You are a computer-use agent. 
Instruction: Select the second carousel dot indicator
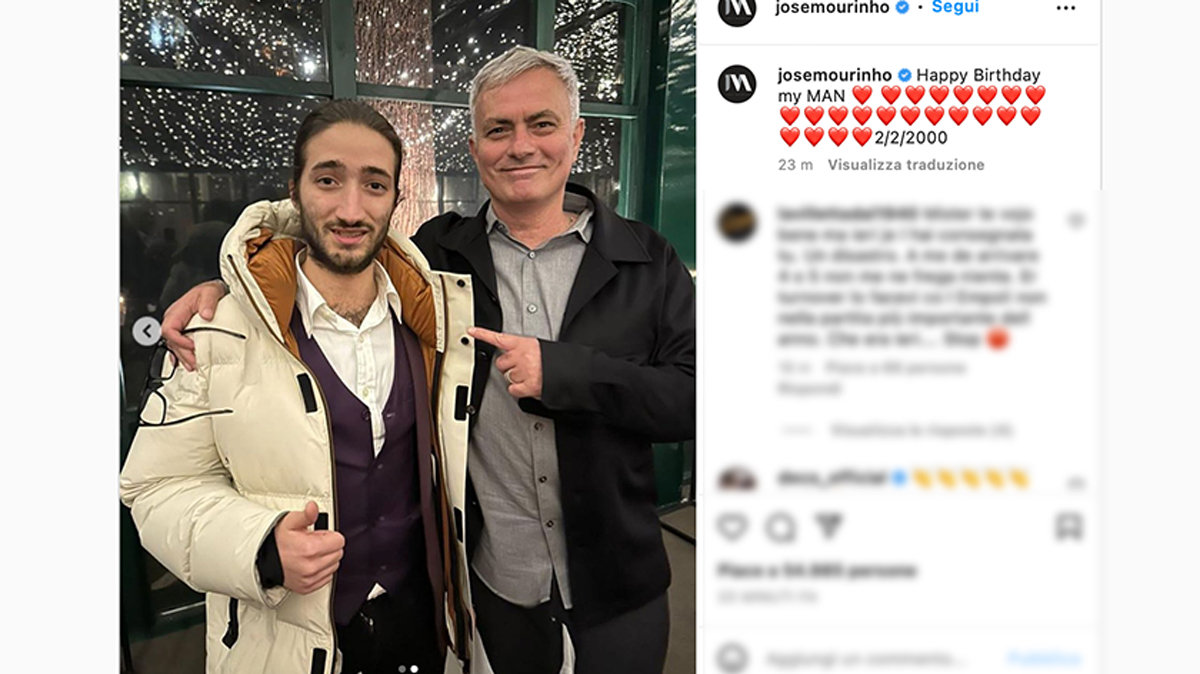(414, 669)
